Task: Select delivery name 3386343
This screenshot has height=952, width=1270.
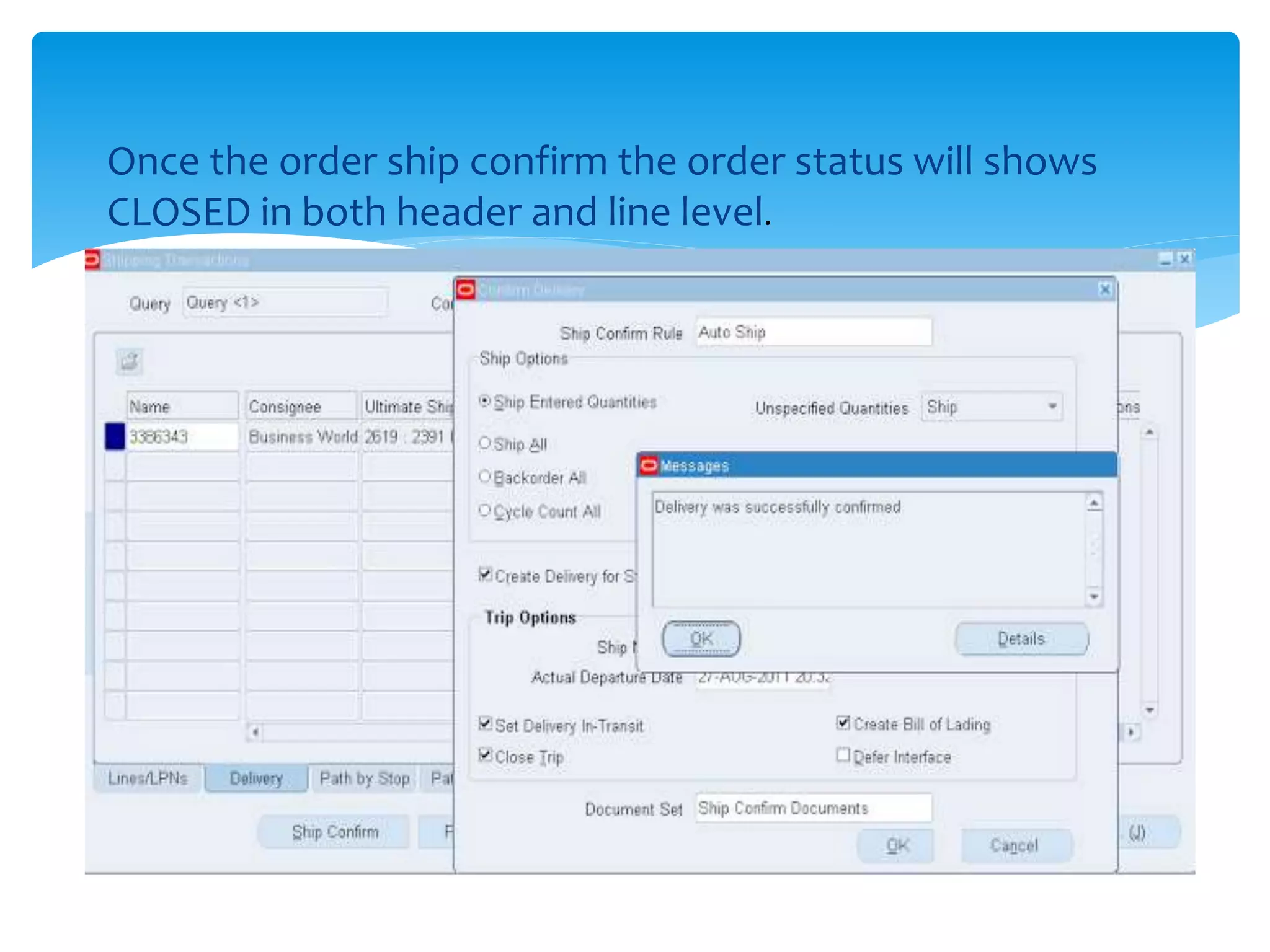Action: (182, 437)
